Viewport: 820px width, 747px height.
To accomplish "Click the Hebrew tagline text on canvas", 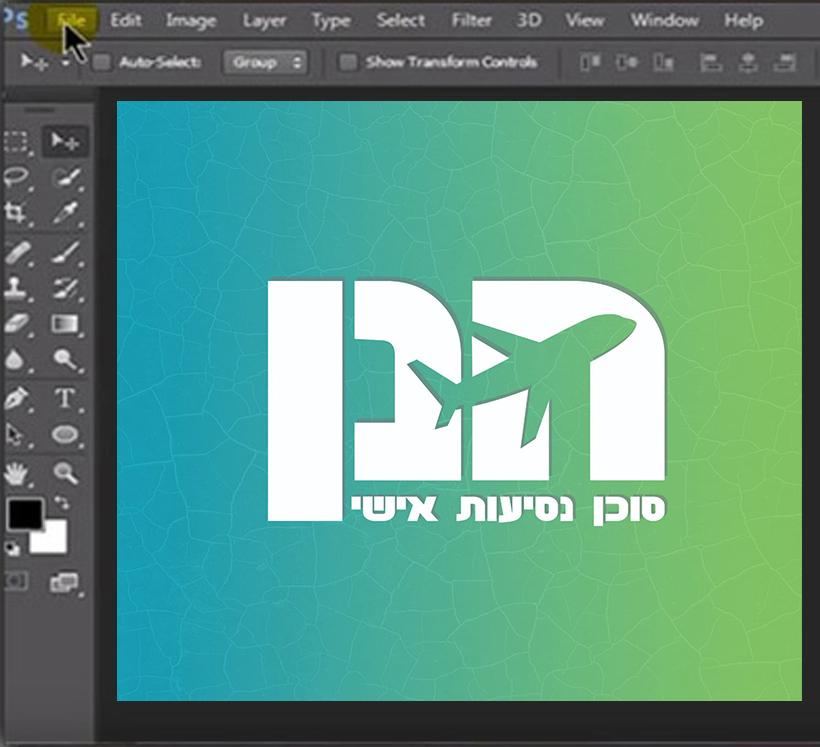I will coord(508,509).
